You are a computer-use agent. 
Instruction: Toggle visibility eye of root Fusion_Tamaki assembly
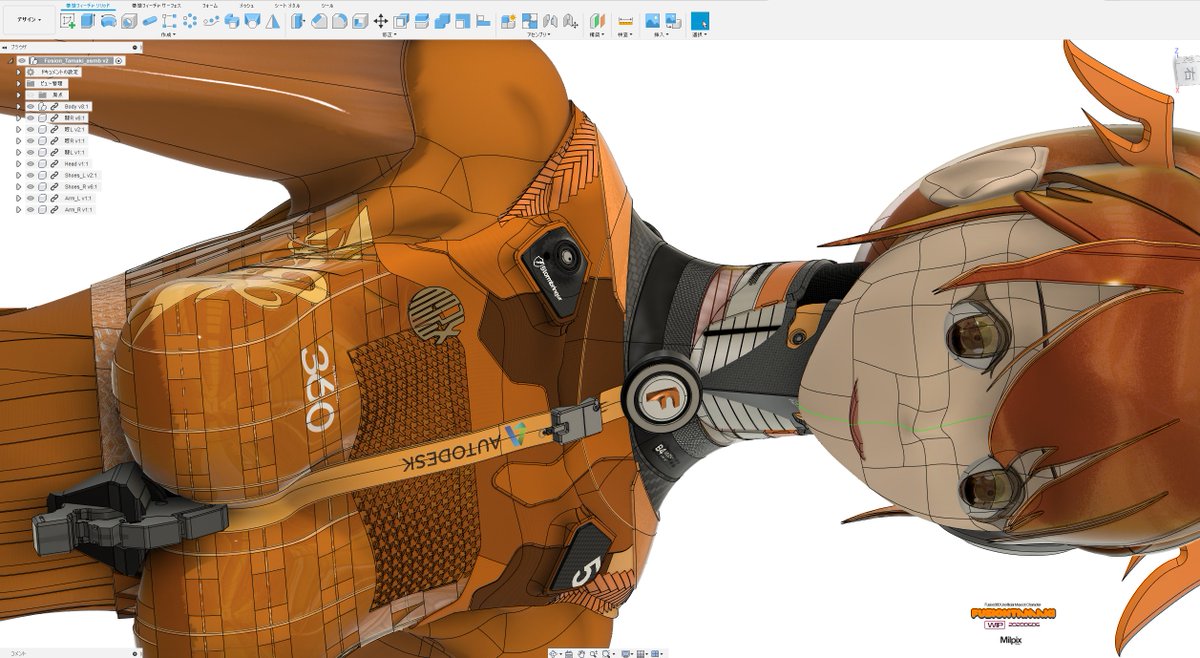tap(23, 61)
